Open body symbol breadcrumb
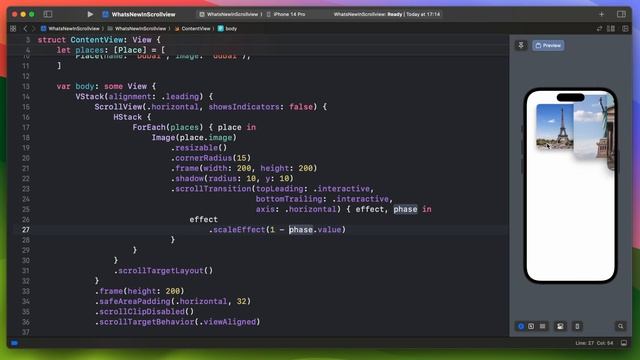The image size is (640, 360). tap(227, 29)
